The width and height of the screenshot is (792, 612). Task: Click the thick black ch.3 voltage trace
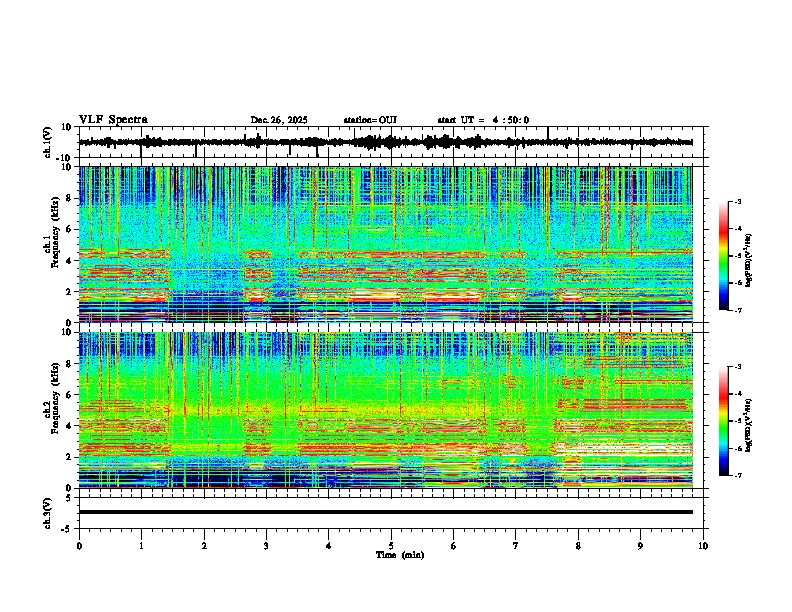click(386, 512)
